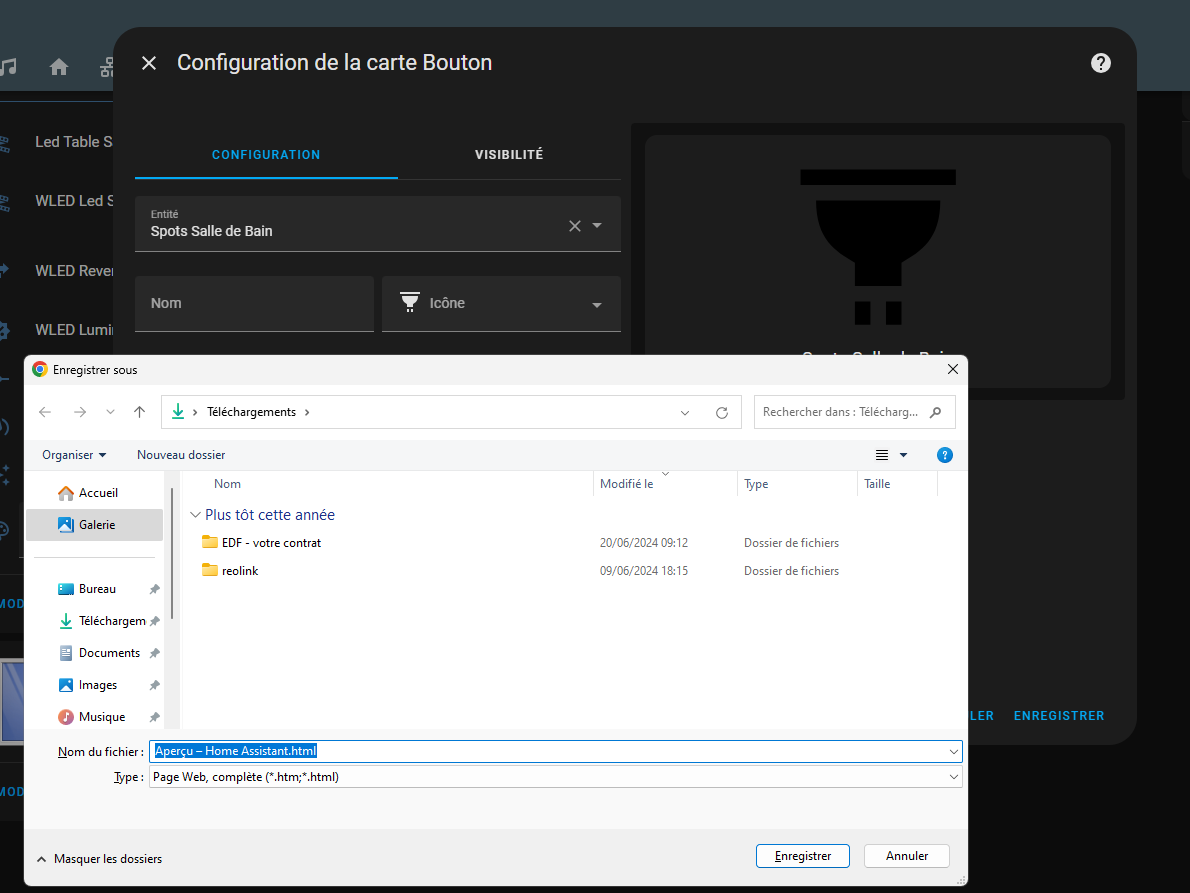Close the Bouton card configuration dialog

click(149, 63)
